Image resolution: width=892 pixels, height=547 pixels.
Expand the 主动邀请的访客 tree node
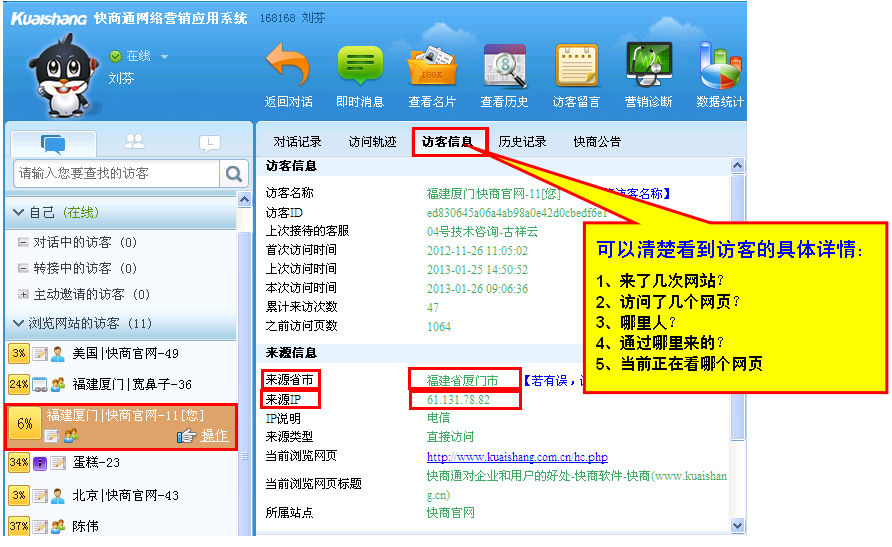point(23,295)
